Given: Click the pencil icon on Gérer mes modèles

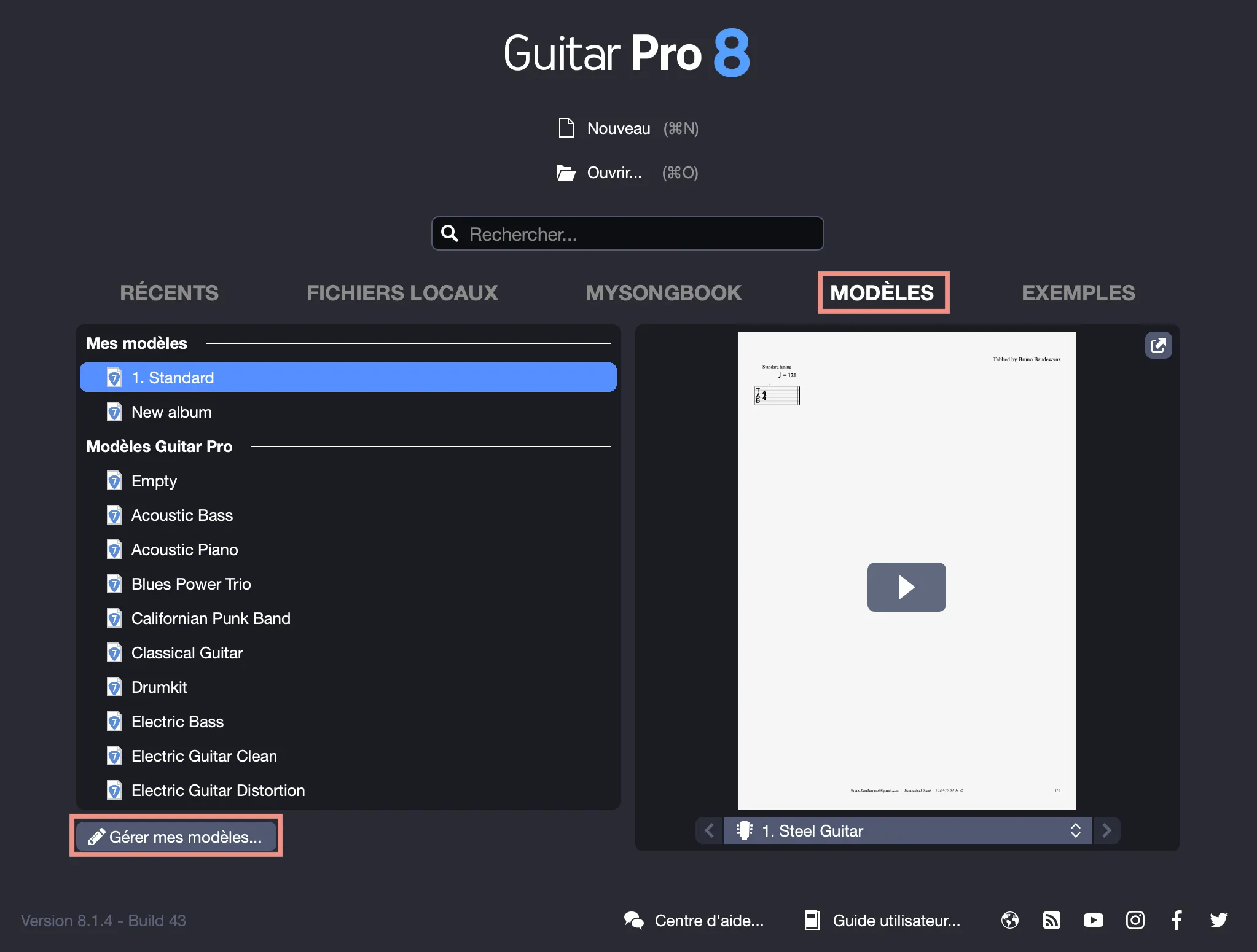Looking at the screenshot, I should (96, 837).
